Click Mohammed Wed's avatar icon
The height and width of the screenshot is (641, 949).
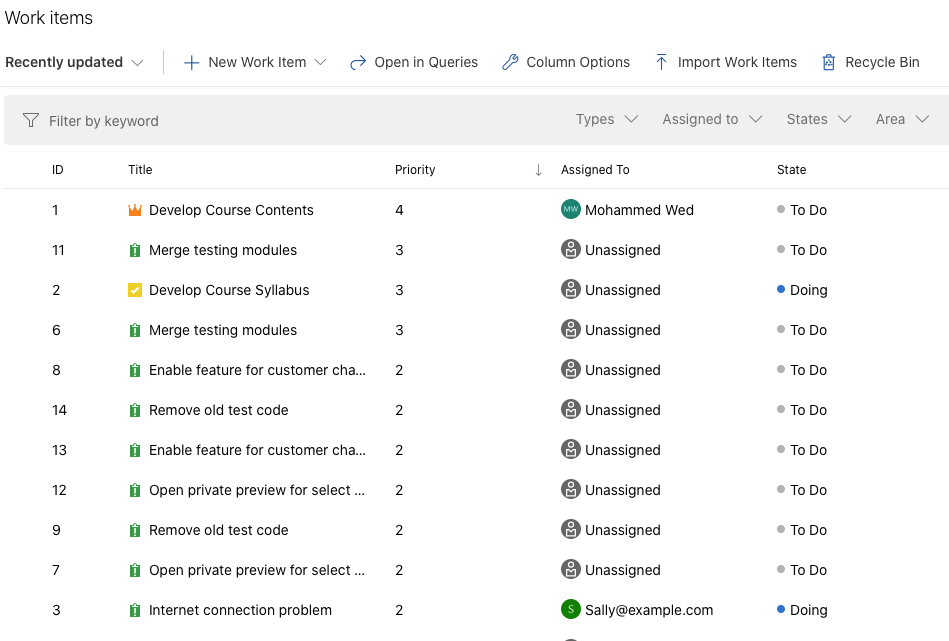tap(570, 209)
